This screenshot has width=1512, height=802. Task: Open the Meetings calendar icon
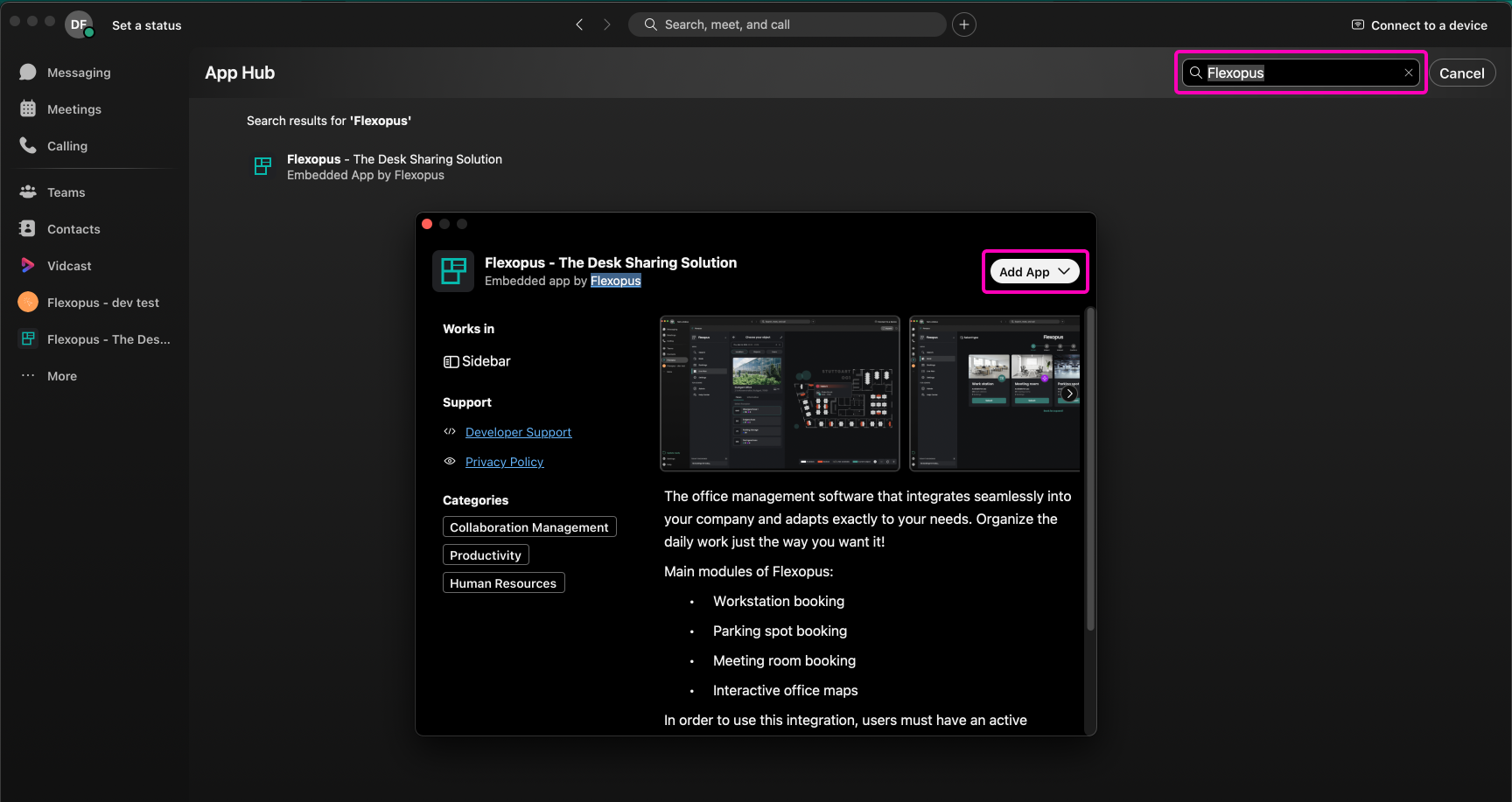tap(28, 109)
